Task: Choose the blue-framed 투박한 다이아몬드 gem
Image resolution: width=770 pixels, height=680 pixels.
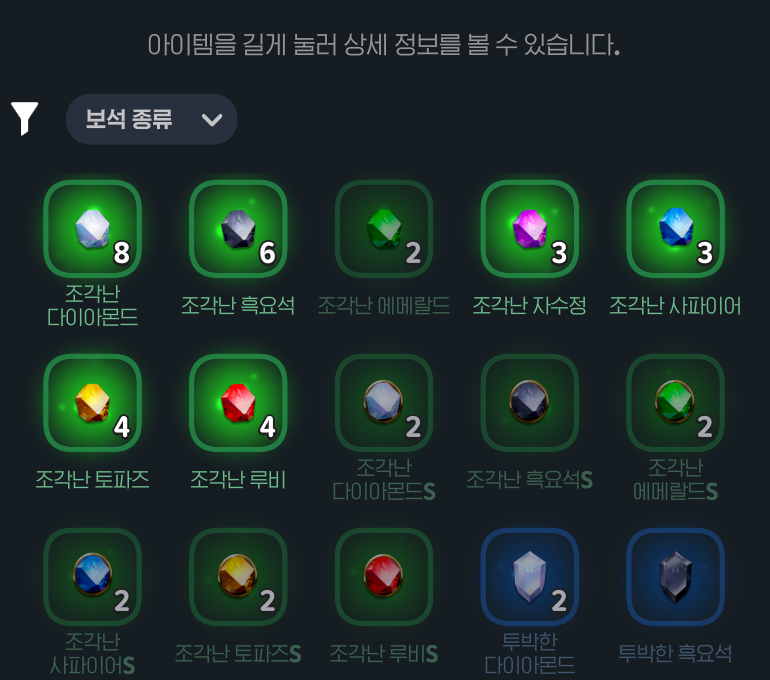Action: tap(529, 576)
